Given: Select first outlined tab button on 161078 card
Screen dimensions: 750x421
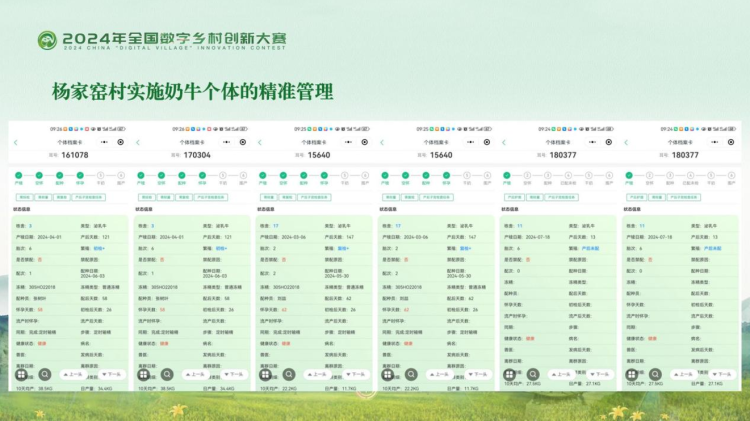Looking at the screenshot, I should (x=23, y=197).
